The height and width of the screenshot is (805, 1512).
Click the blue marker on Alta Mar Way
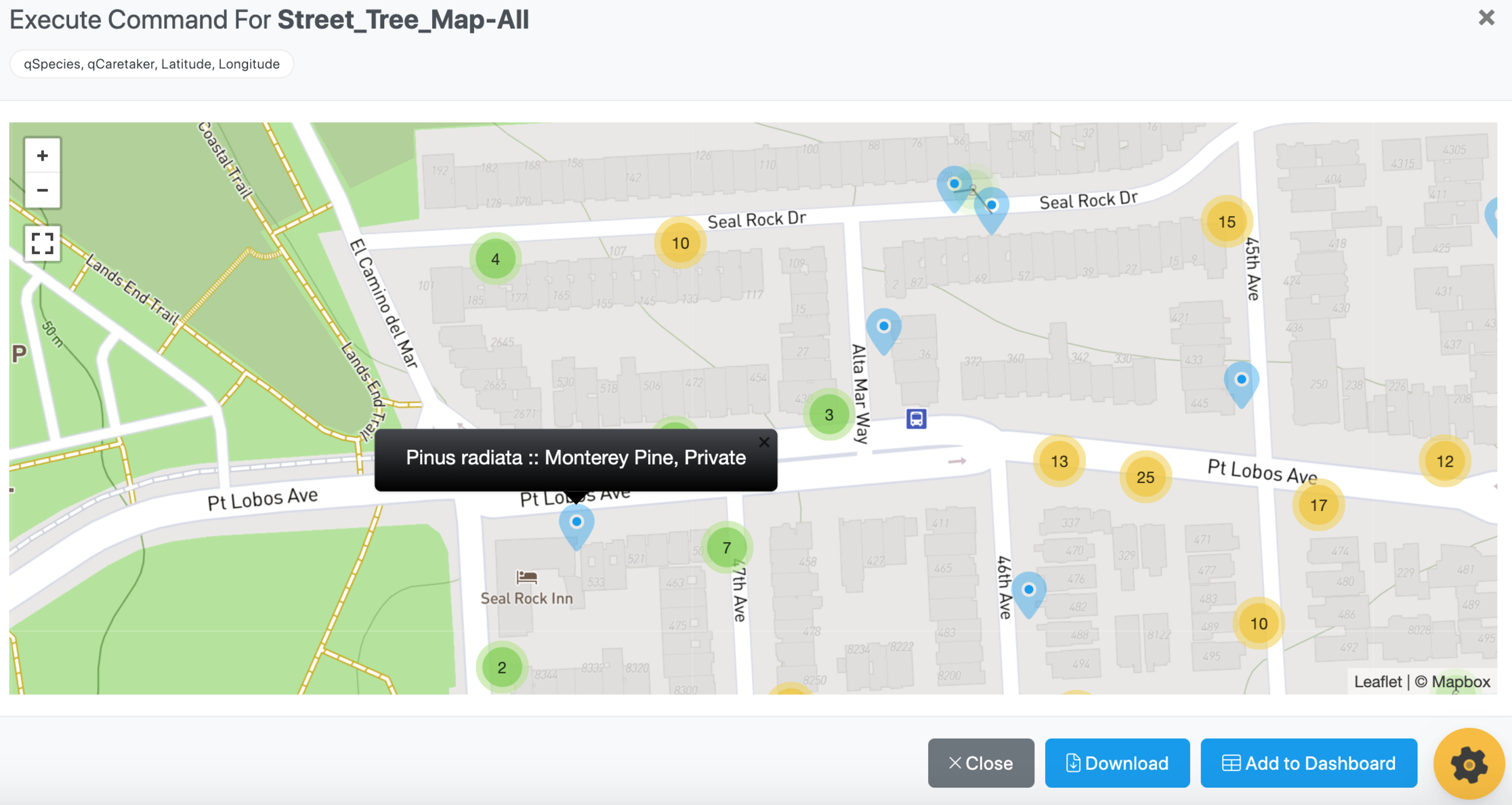coord(883,331)
